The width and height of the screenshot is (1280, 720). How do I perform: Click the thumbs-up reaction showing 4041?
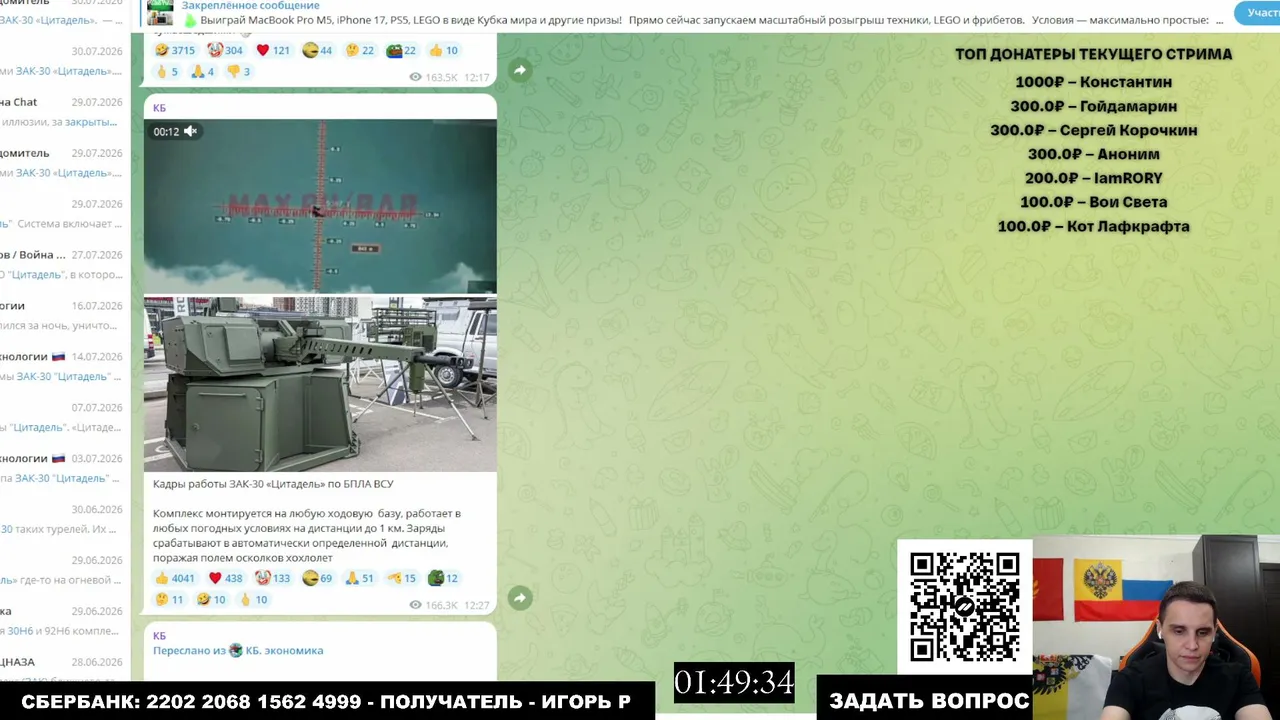(x=175, y=578)
